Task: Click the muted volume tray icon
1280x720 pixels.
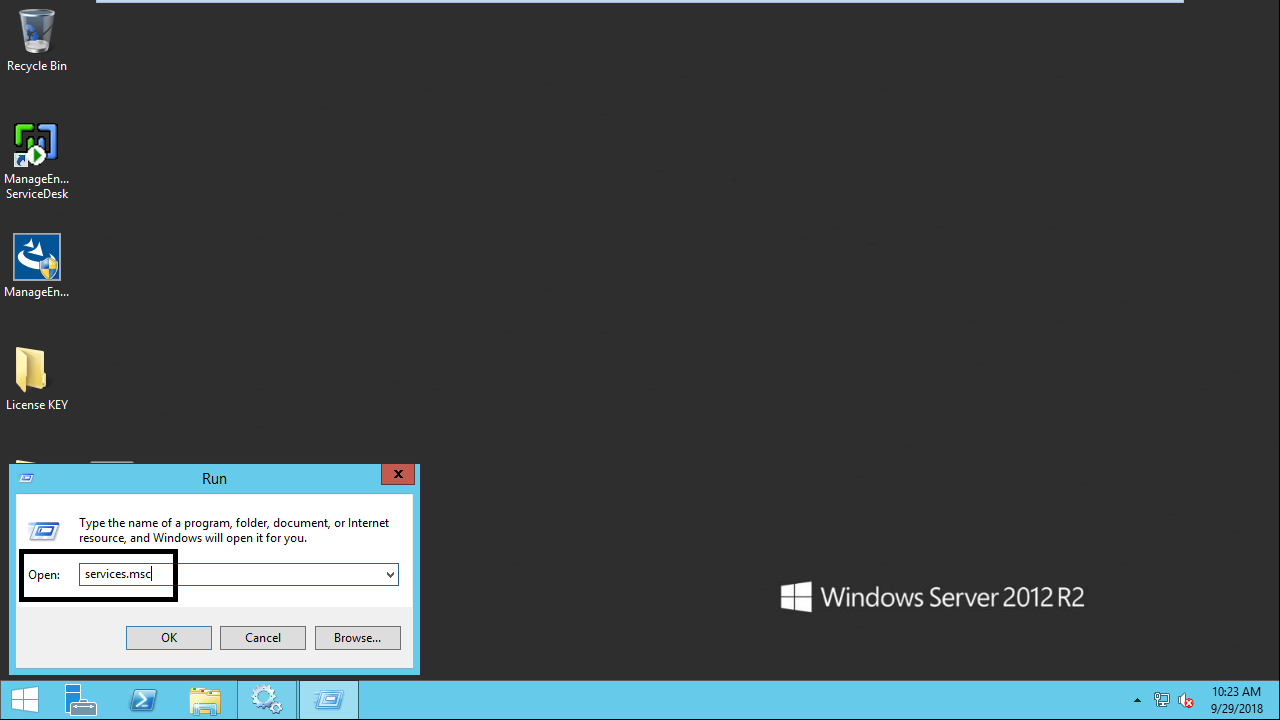Action: coord(1186,700)
